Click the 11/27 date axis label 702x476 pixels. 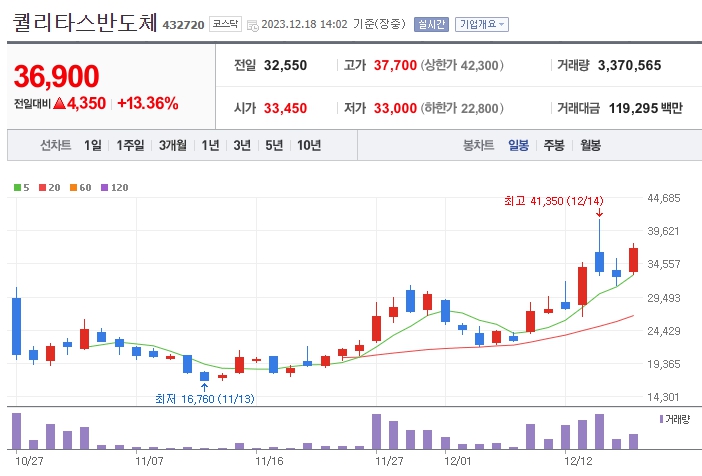[x=389, y=461]
